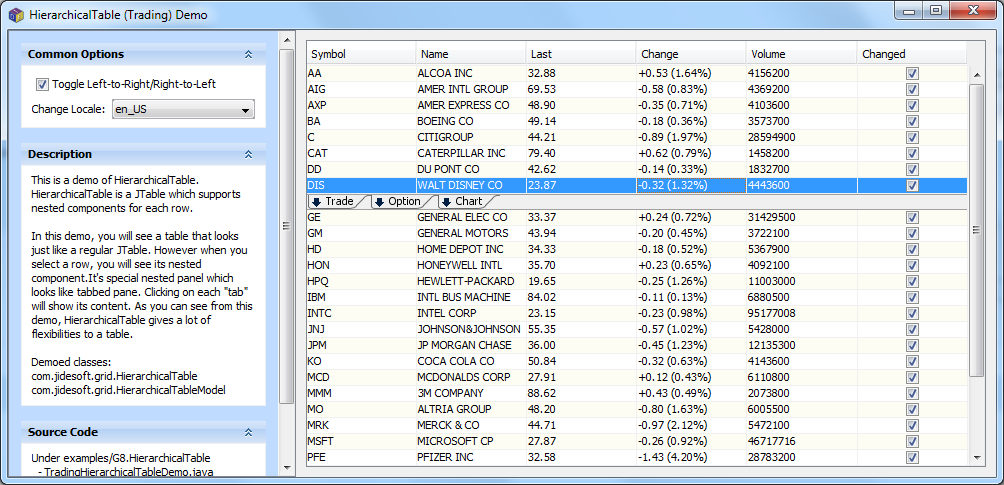Sort by Name column header
The width and height of the screenshot is (1004, 485).
[471, 54]
